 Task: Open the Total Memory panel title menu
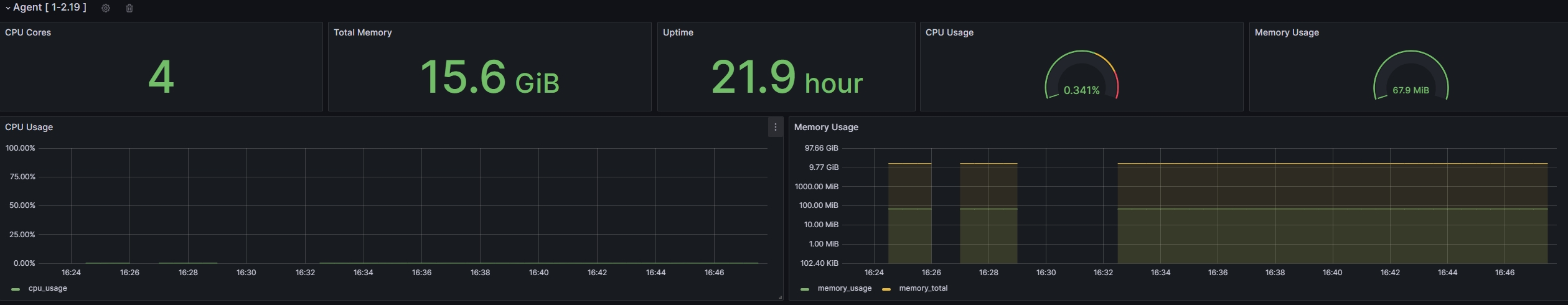click(x=362, y=32)
